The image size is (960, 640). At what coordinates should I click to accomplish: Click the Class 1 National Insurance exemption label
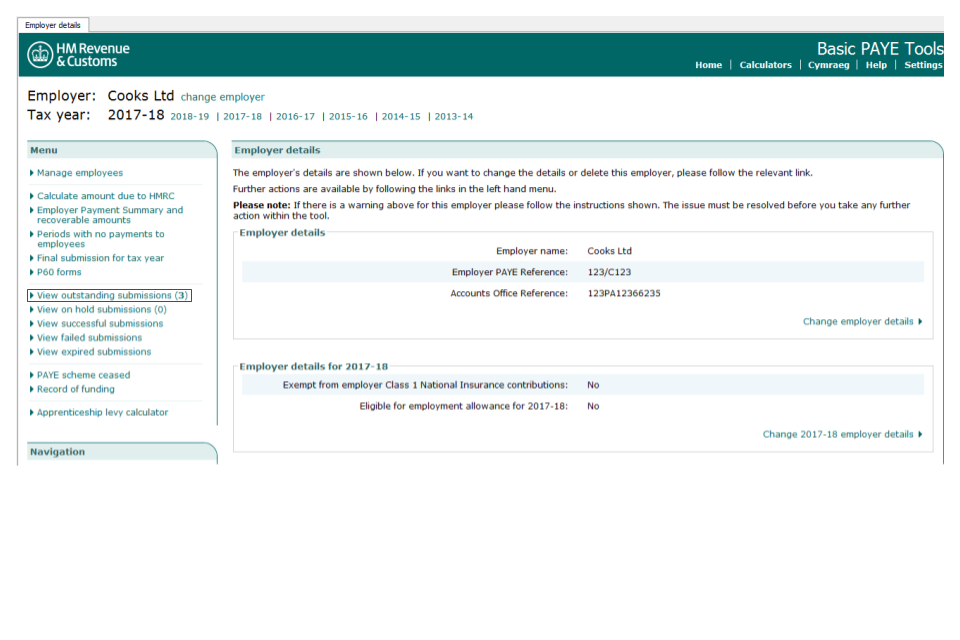(x=425, y=385)
